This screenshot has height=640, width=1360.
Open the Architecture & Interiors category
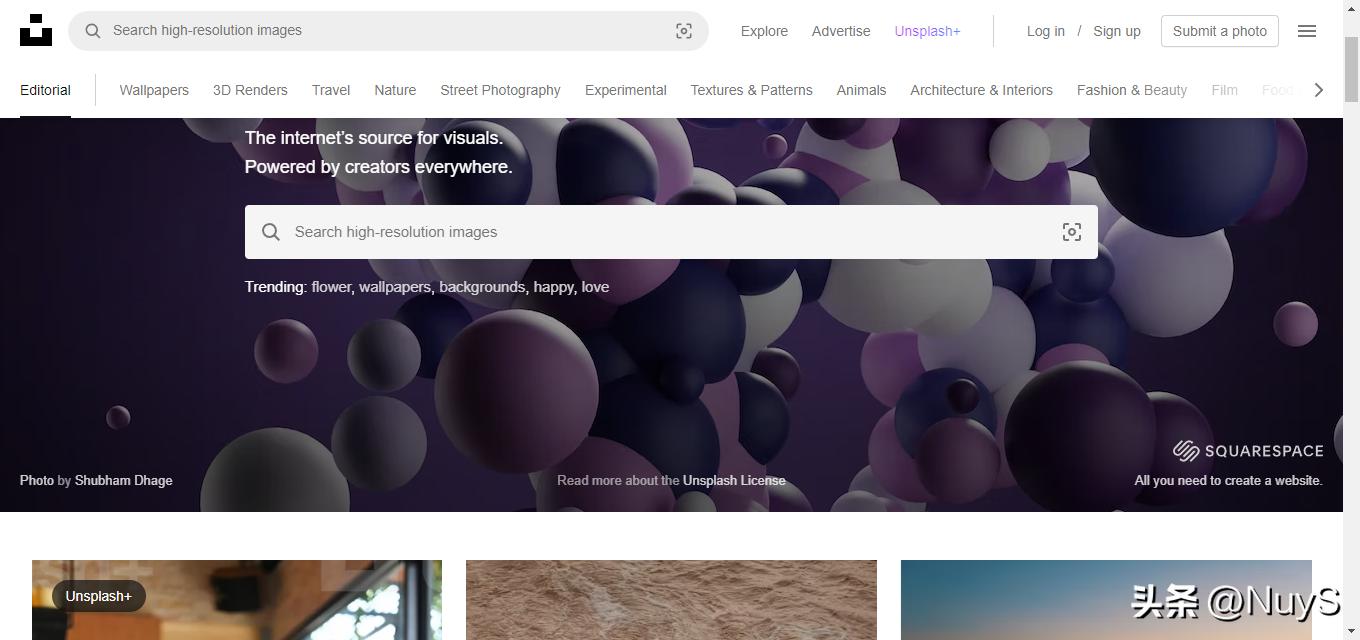pos(981,90)
